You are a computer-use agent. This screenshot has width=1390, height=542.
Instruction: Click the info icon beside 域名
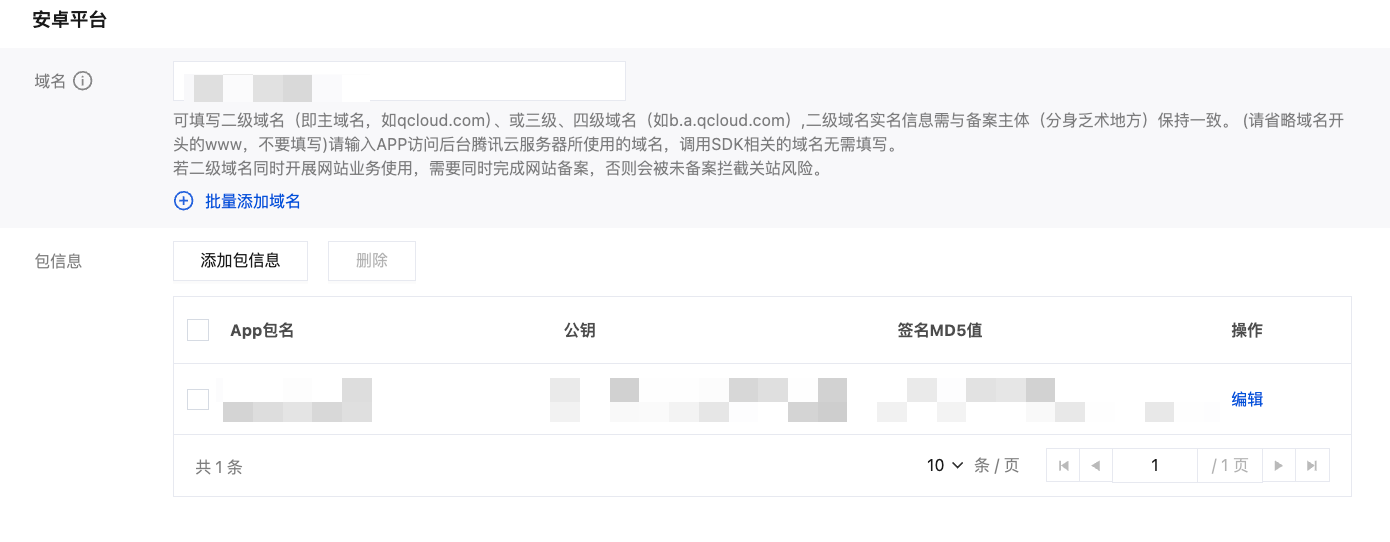(x=83, y=81)
